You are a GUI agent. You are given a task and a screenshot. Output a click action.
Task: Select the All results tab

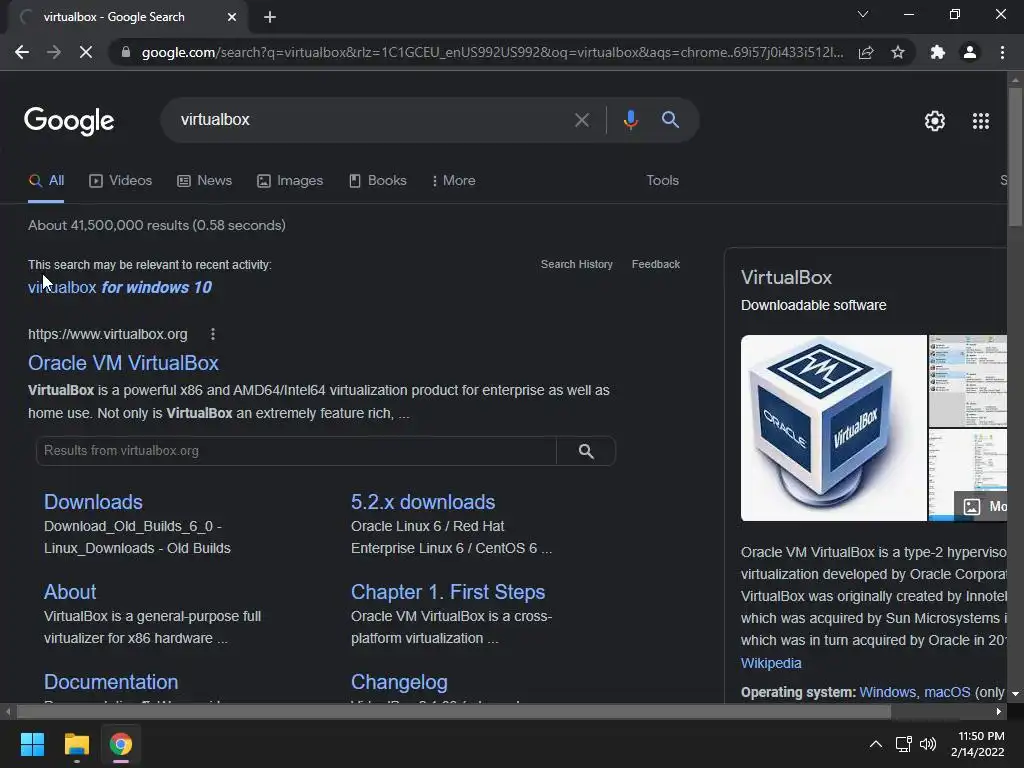[46, 181]
